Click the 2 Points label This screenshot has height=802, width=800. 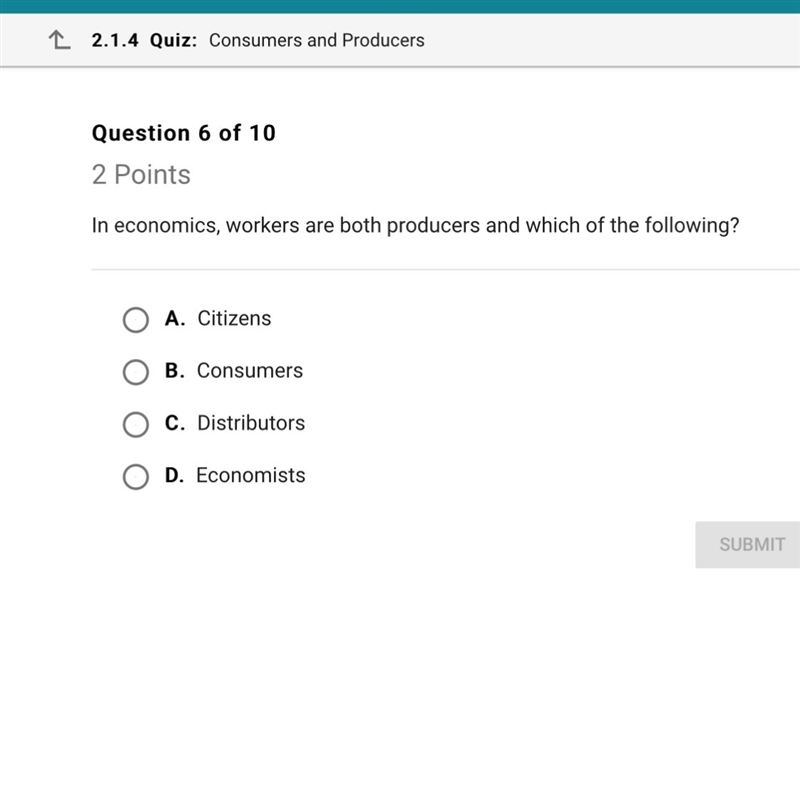(x=141, y=174)
